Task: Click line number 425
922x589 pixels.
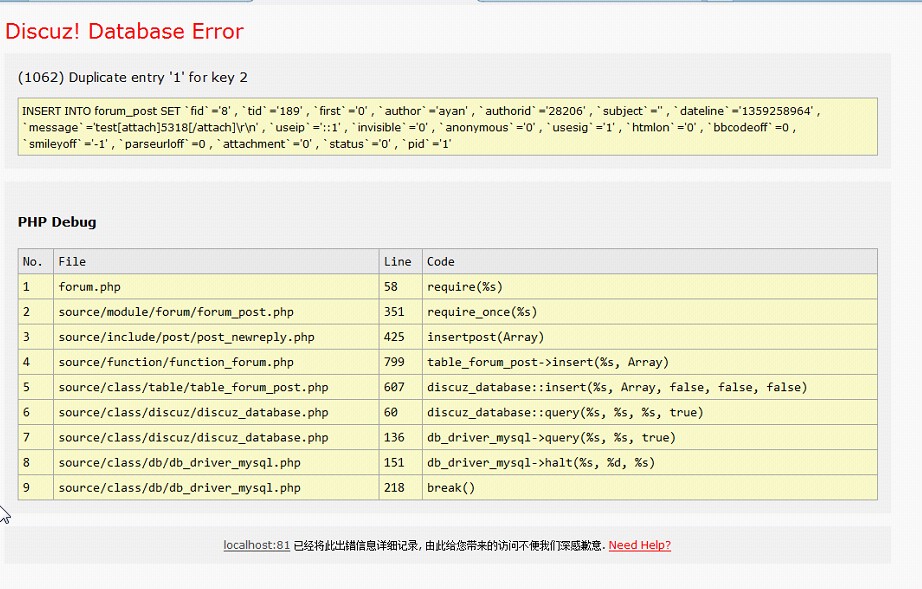Action: (x=401, y=337)
